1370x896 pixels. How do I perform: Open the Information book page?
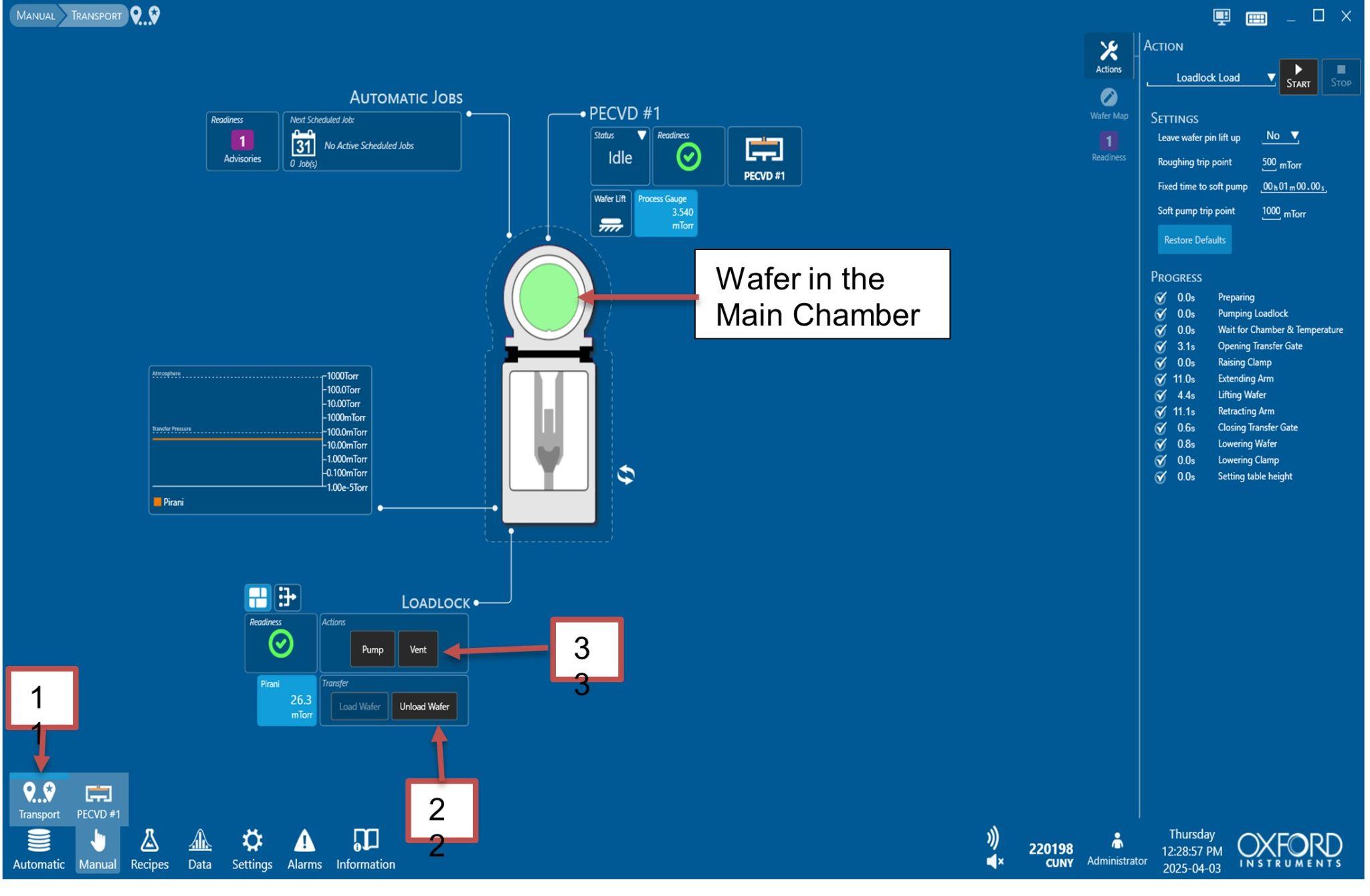[x=365, y=850]
